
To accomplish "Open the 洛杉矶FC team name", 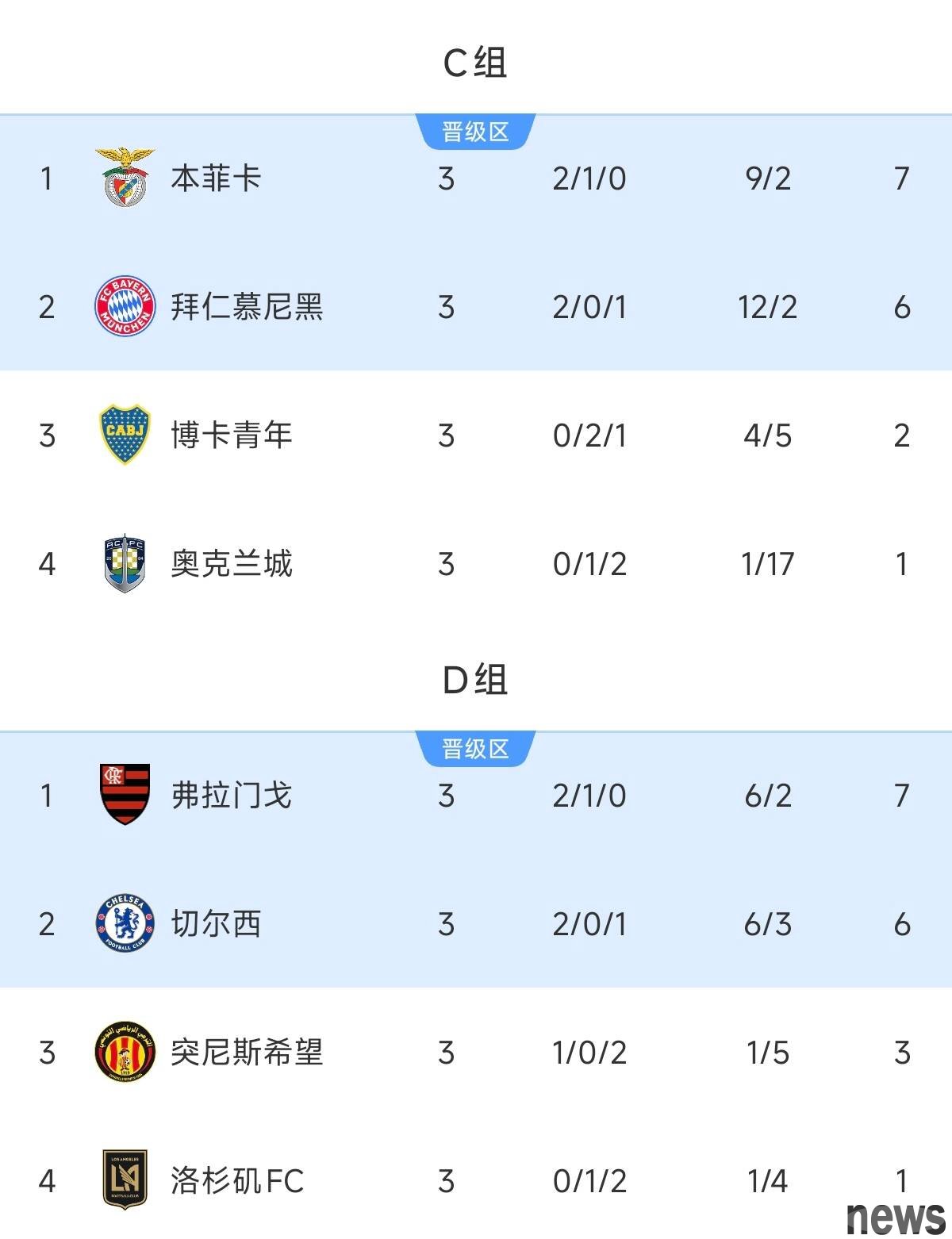I will coord(237,1180).
